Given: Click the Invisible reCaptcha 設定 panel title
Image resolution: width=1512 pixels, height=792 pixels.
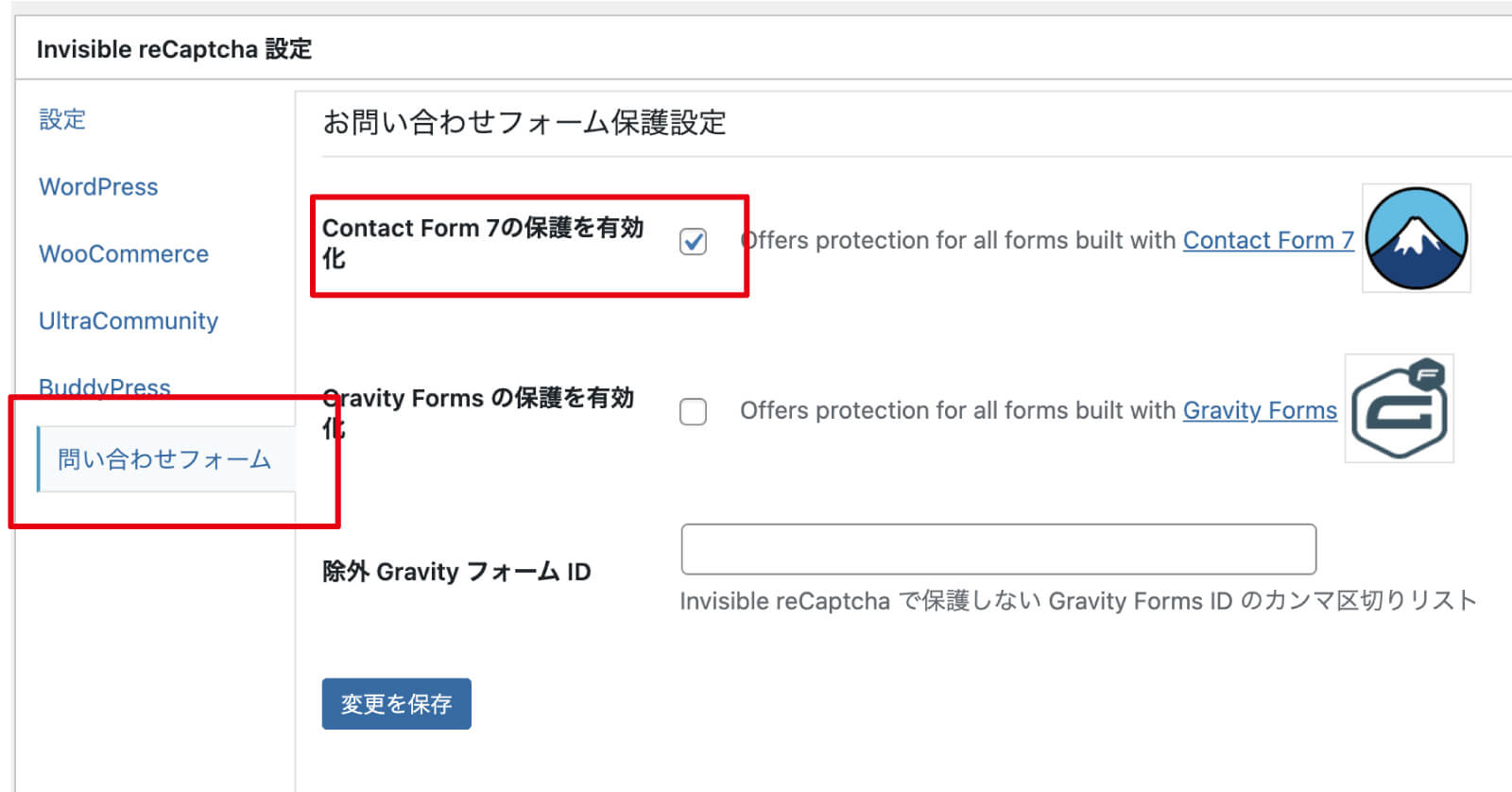Looking at the screenshot, I should pyautogui.click(x=174, y=49).
